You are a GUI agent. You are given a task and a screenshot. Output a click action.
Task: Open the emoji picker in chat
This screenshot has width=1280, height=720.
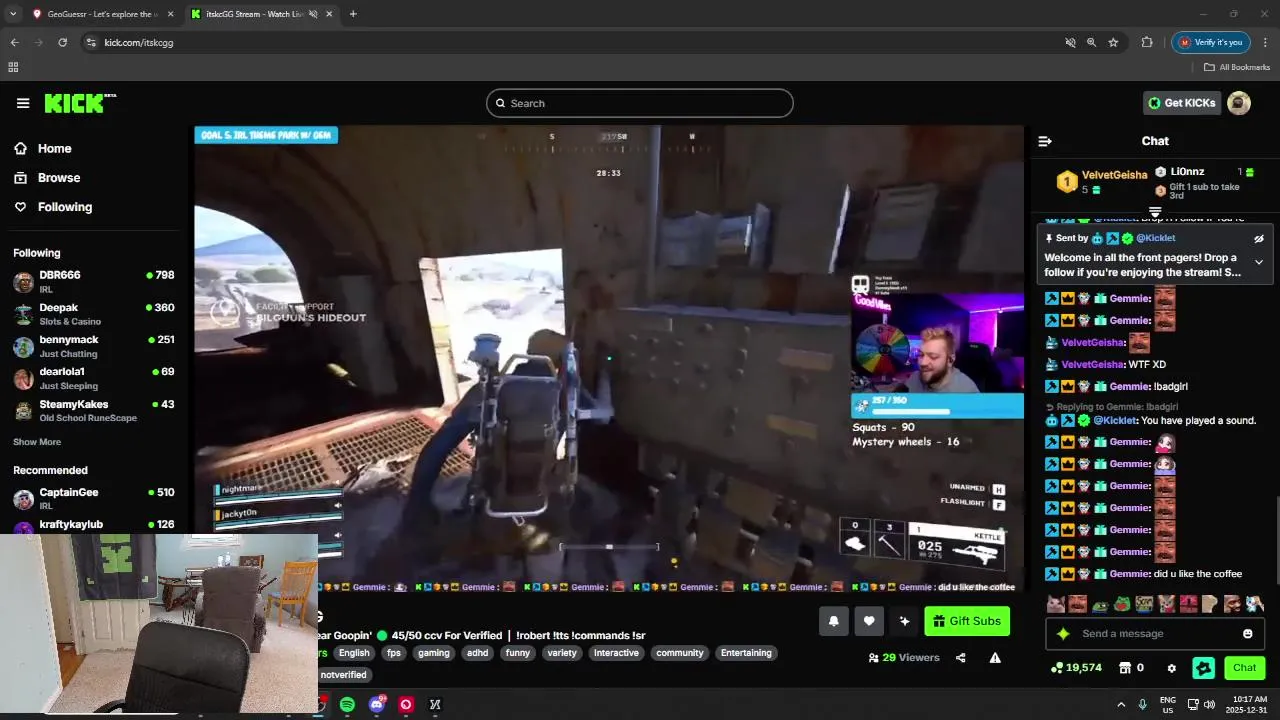click(x=1247, y=634)
